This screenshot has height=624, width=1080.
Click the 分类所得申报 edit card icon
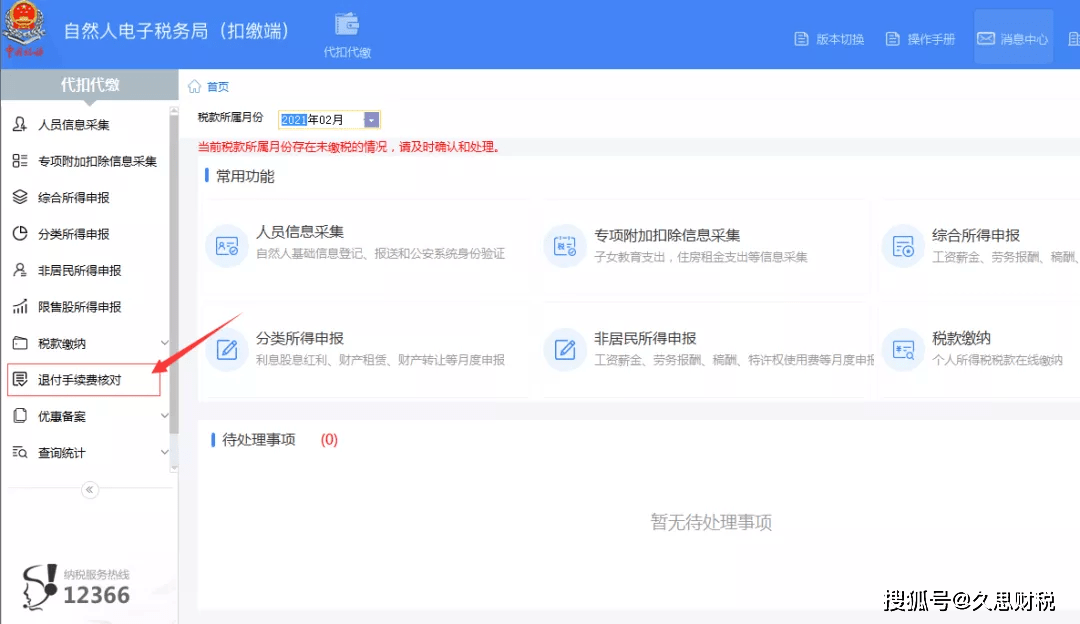click(x=226, y=350)
